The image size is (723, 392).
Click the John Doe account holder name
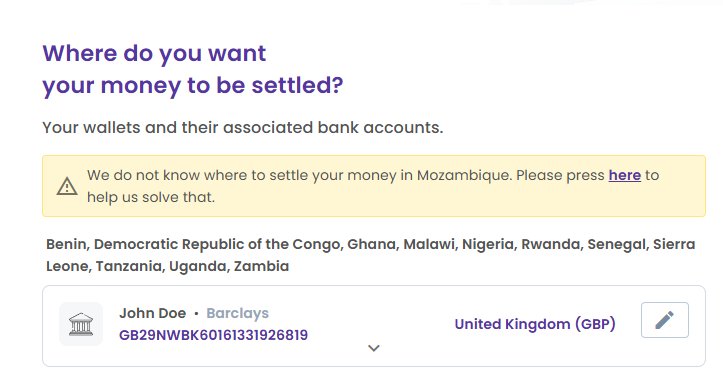[153, 313]
